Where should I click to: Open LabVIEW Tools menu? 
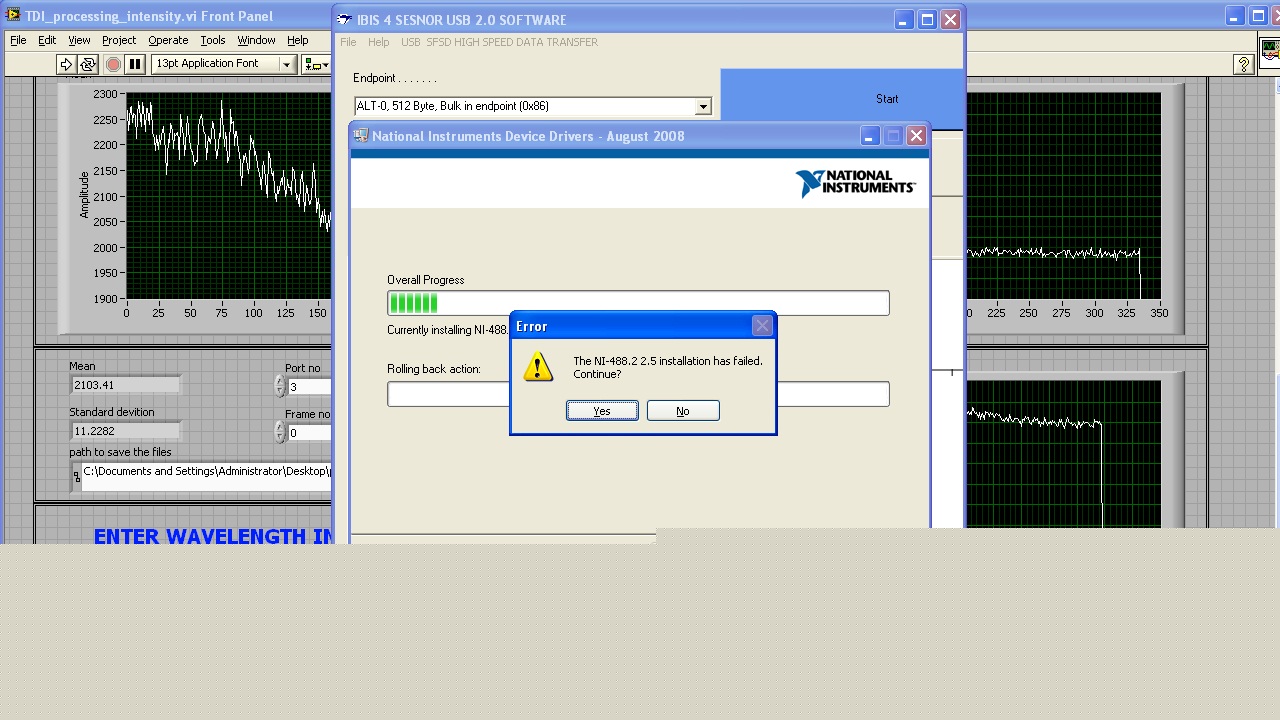point(213,40)
